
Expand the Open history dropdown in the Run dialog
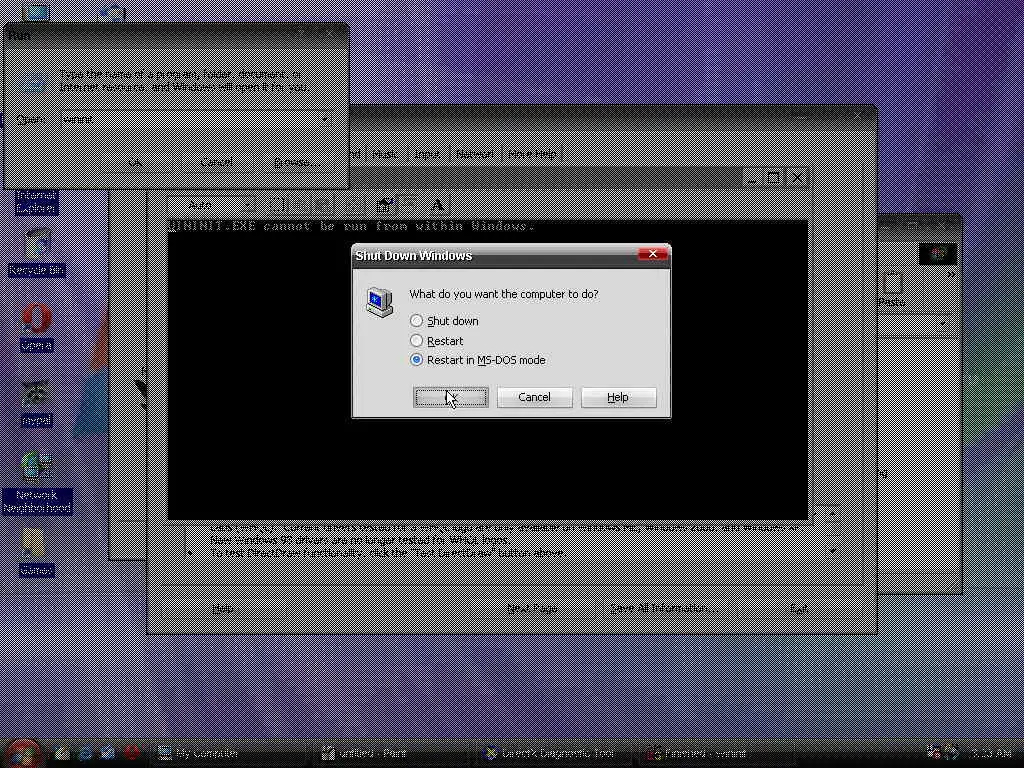324,120
